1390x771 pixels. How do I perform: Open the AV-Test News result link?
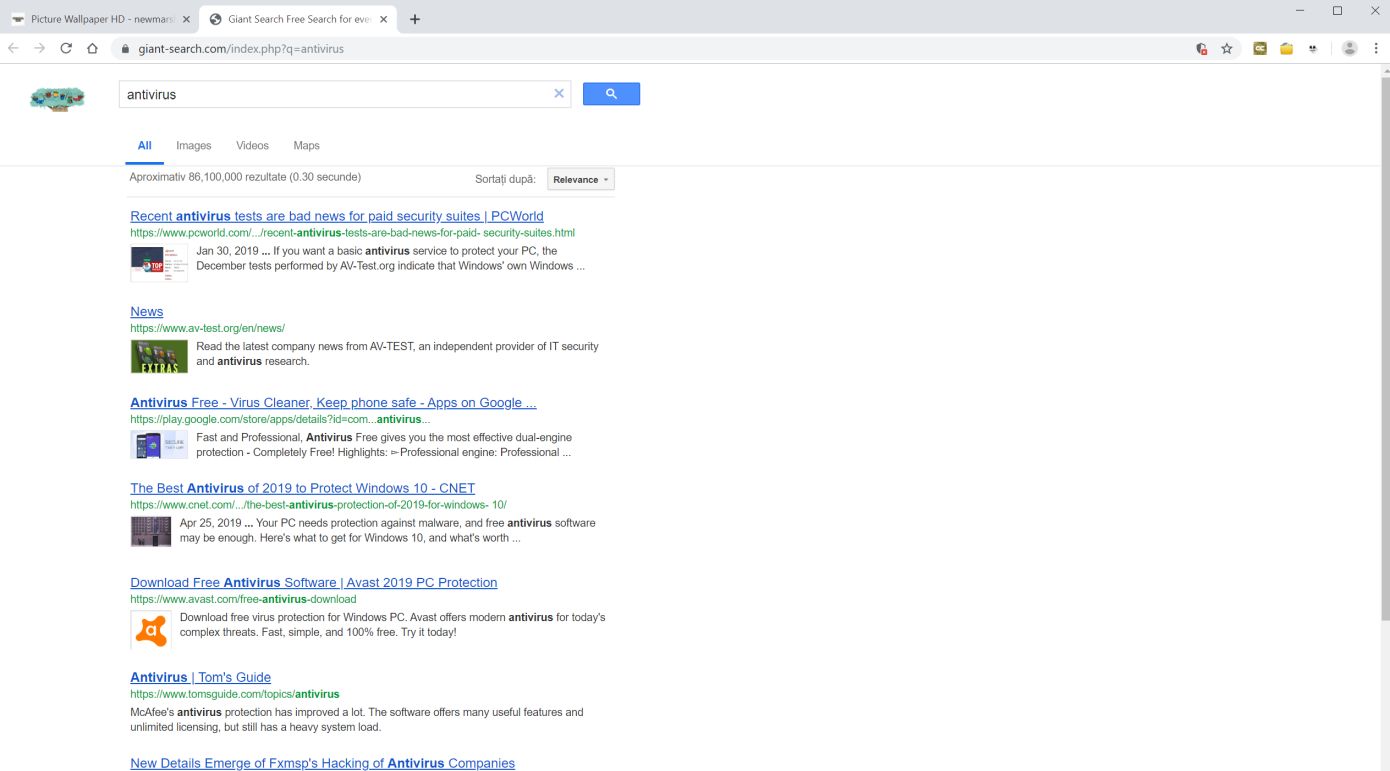[x=147, y=312]
